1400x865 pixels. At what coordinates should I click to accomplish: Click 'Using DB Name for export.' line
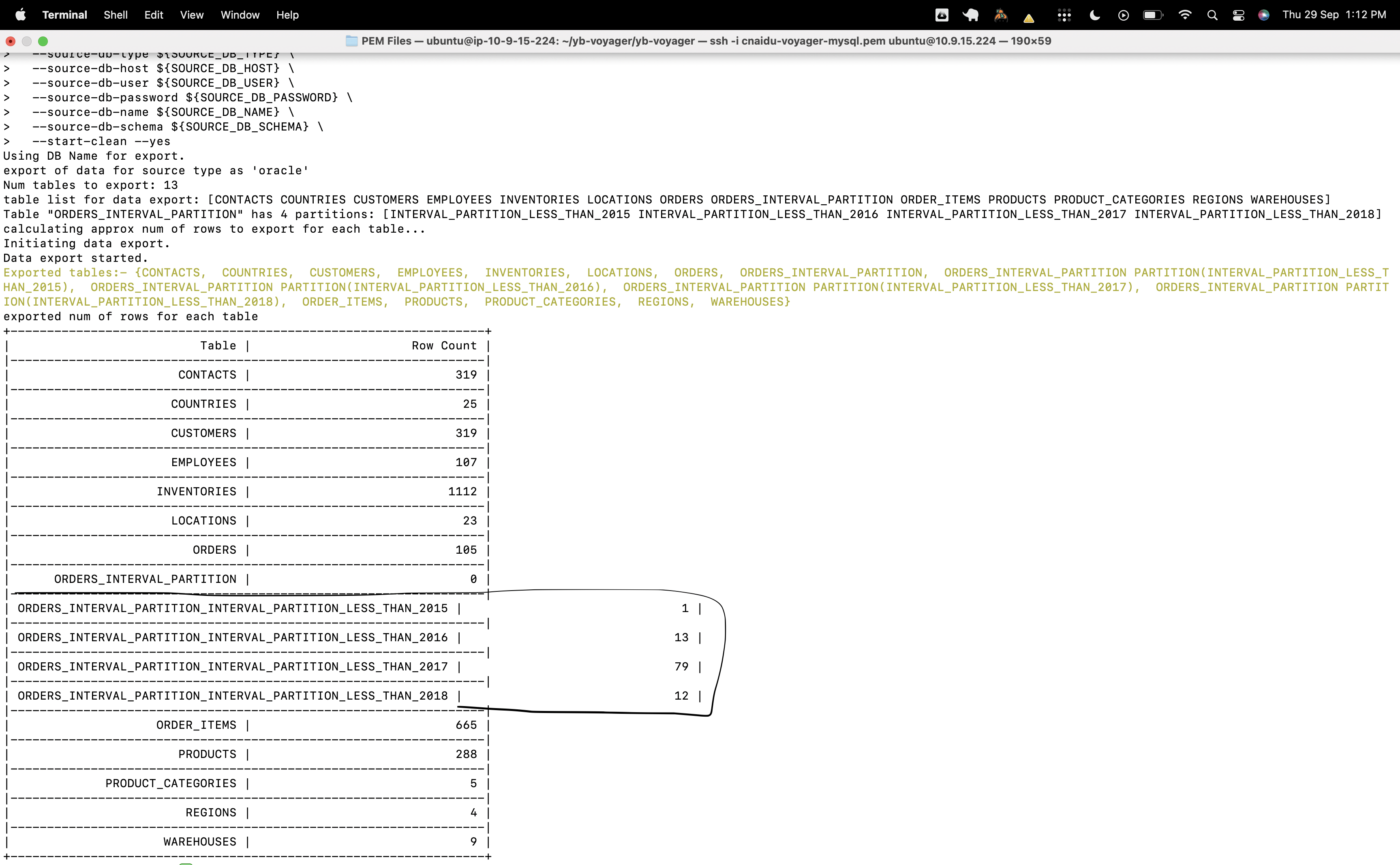pos(94,156)
